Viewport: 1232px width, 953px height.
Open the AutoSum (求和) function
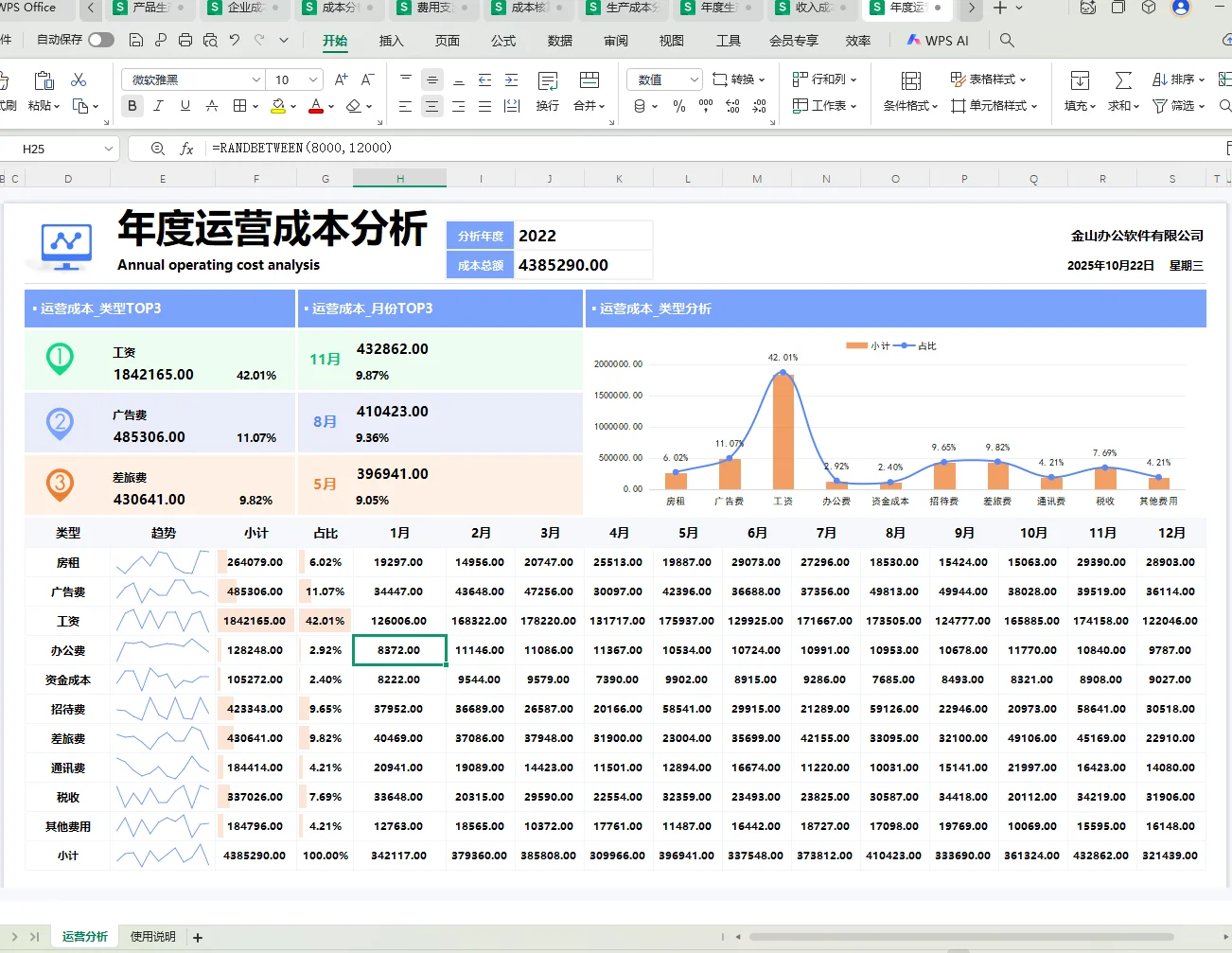pyautogui.click(x=1121, y=104)
